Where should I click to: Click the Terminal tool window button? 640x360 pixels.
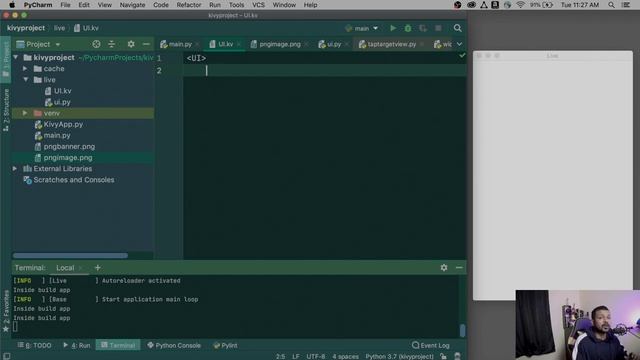tap(118, 345)
